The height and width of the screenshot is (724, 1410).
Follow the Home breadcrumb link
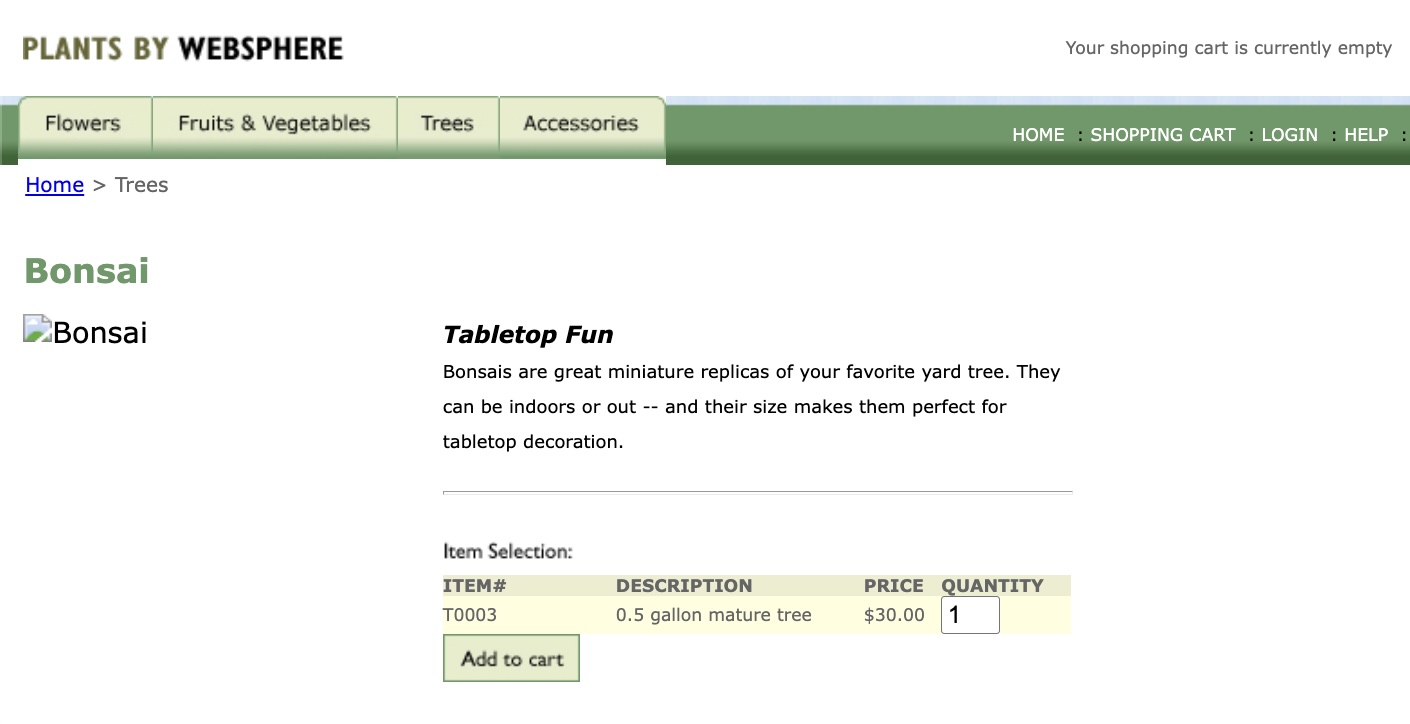tap(54, 185)
